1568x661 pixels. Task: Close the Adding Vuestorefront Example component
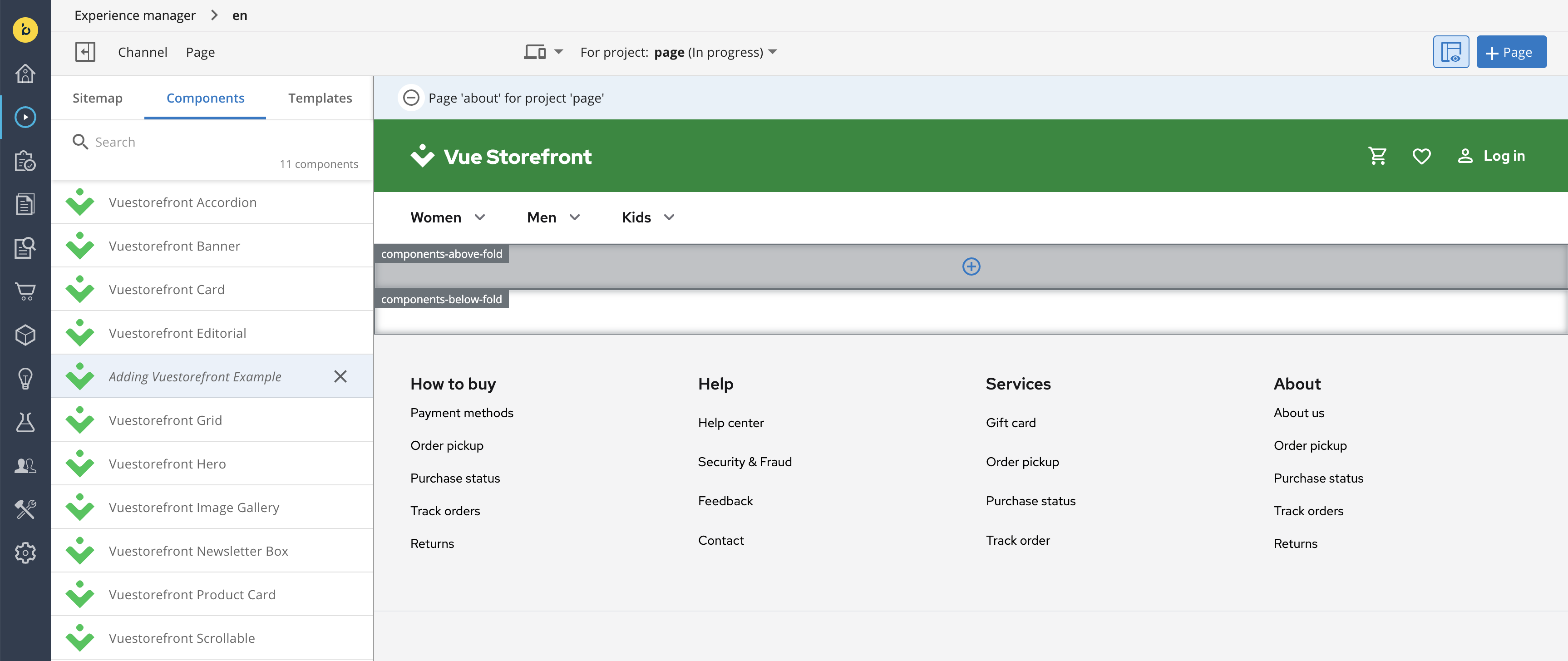pos(340,376)
